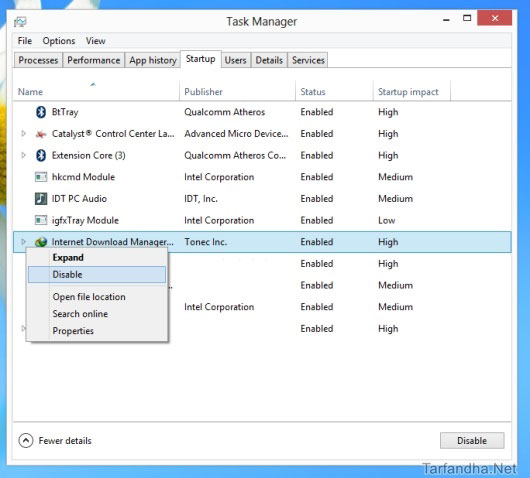Click the Task Manager title bar icon

tap(20, 22)
